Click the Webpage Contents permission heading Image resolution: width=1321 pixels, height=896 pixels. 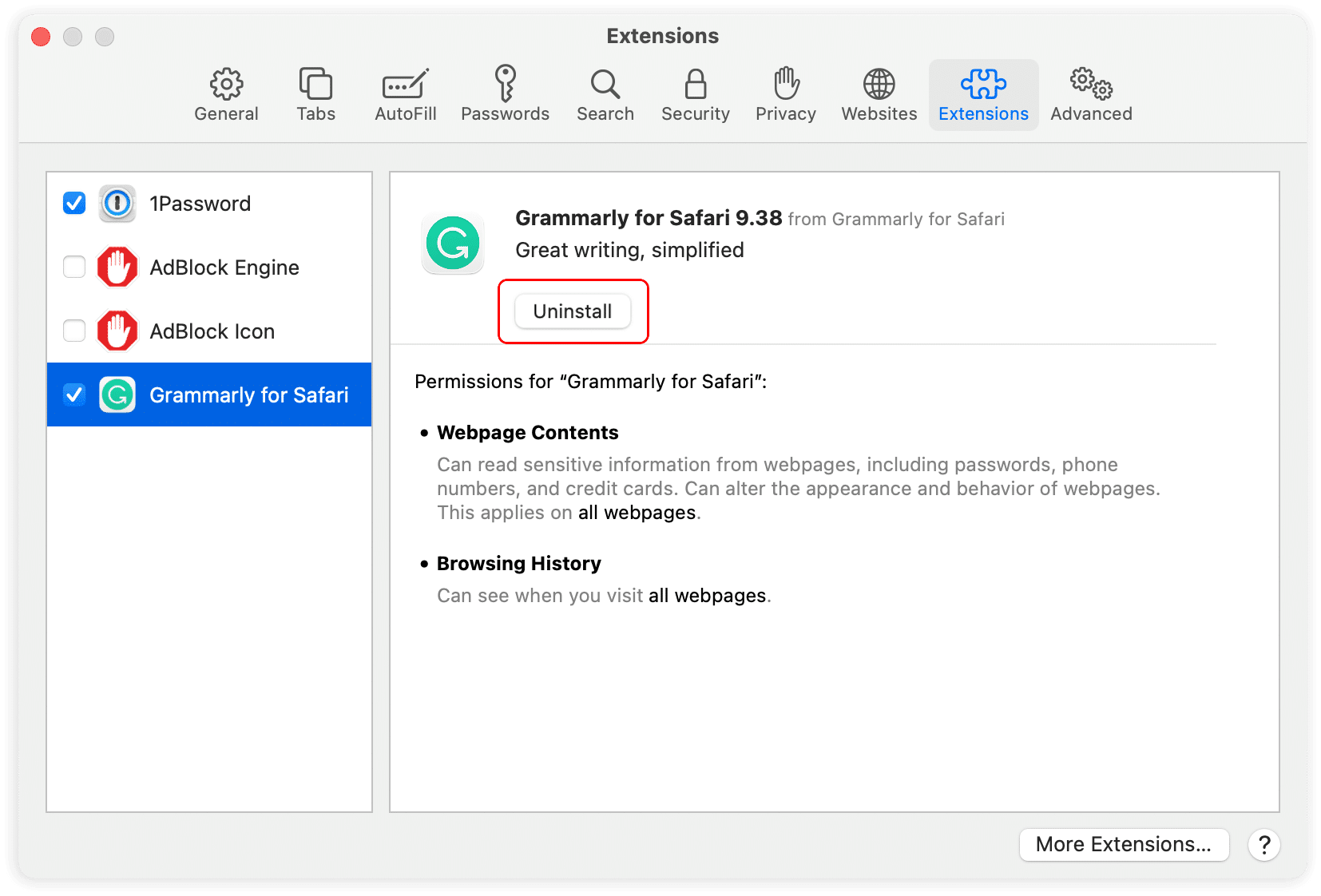click(528, 433)
